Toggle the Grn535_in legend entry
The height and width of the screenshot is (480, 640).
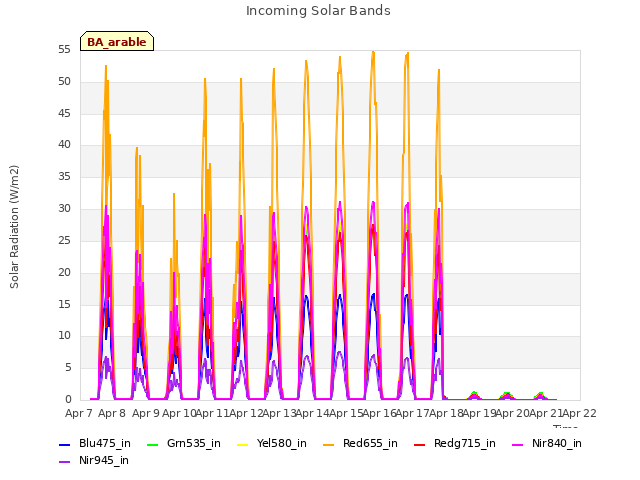[x=184, y=444]
